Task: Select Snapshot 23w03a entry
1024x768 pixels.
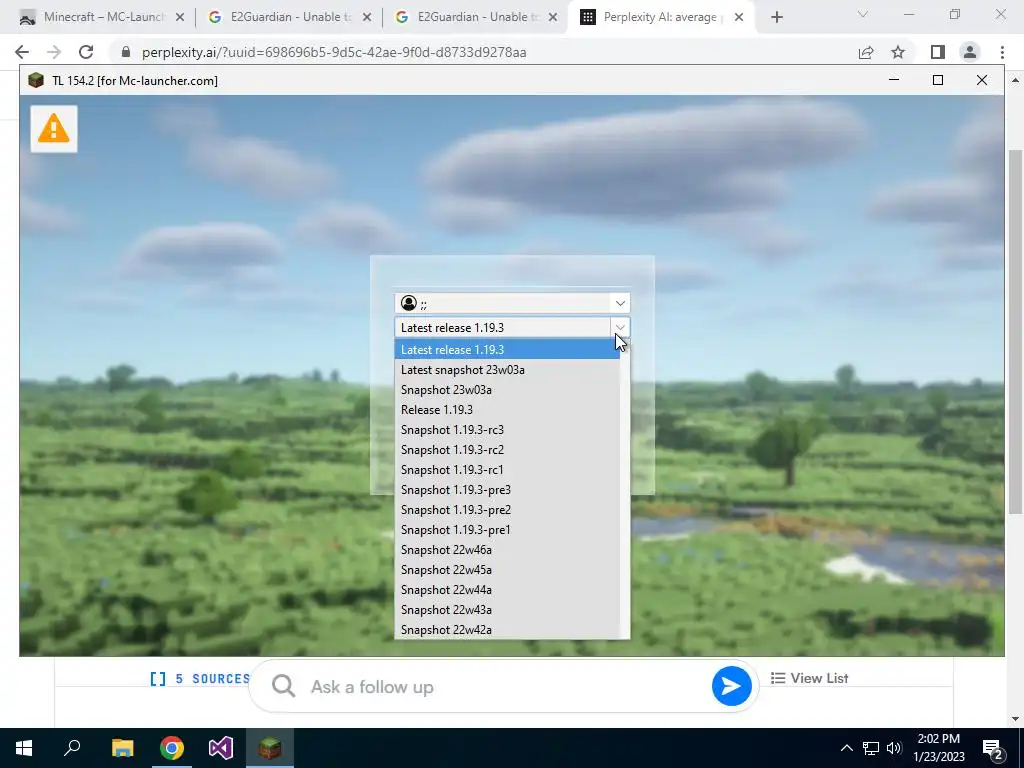Action: [x=507, y=390]
